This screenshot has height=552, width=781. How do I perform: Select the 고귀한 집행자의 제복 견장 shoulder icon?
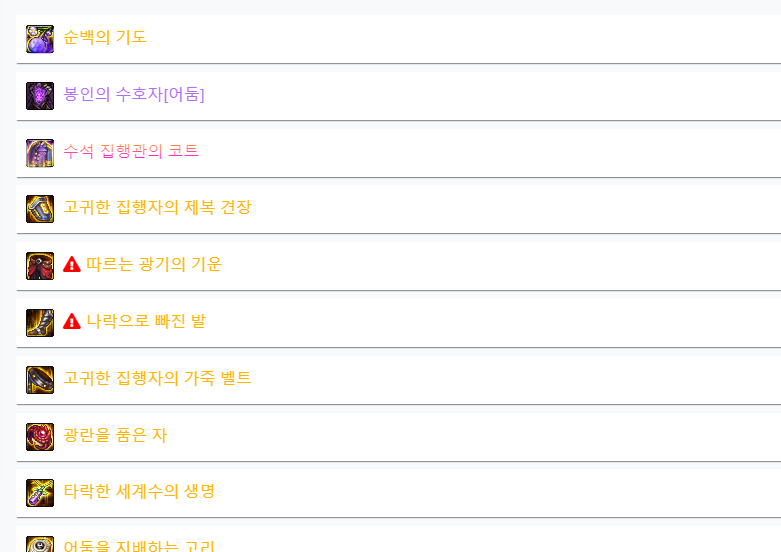(x=40, y=209)
